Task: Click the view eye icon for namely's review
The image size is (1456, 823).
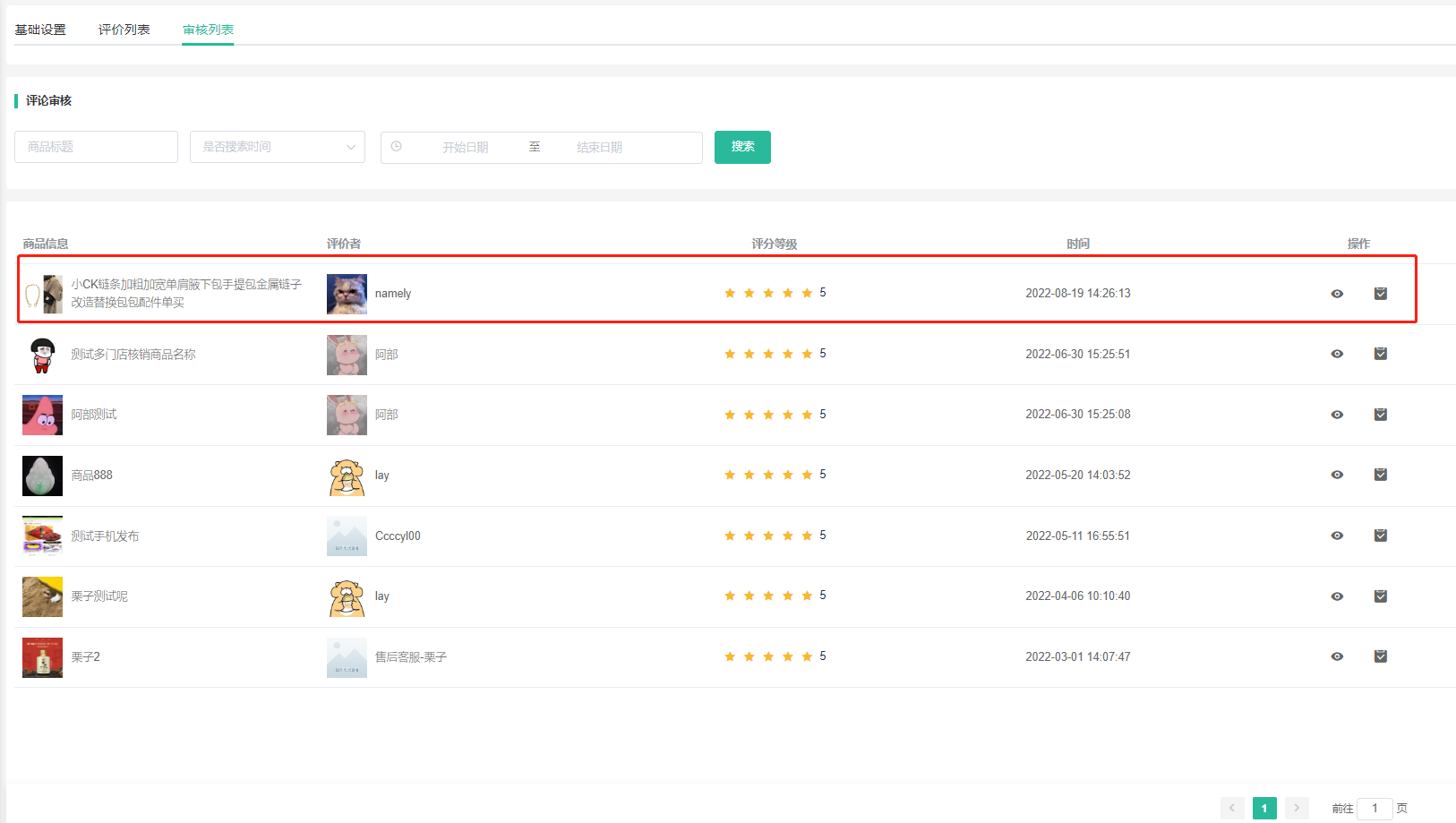Action: pos(1337,294)
